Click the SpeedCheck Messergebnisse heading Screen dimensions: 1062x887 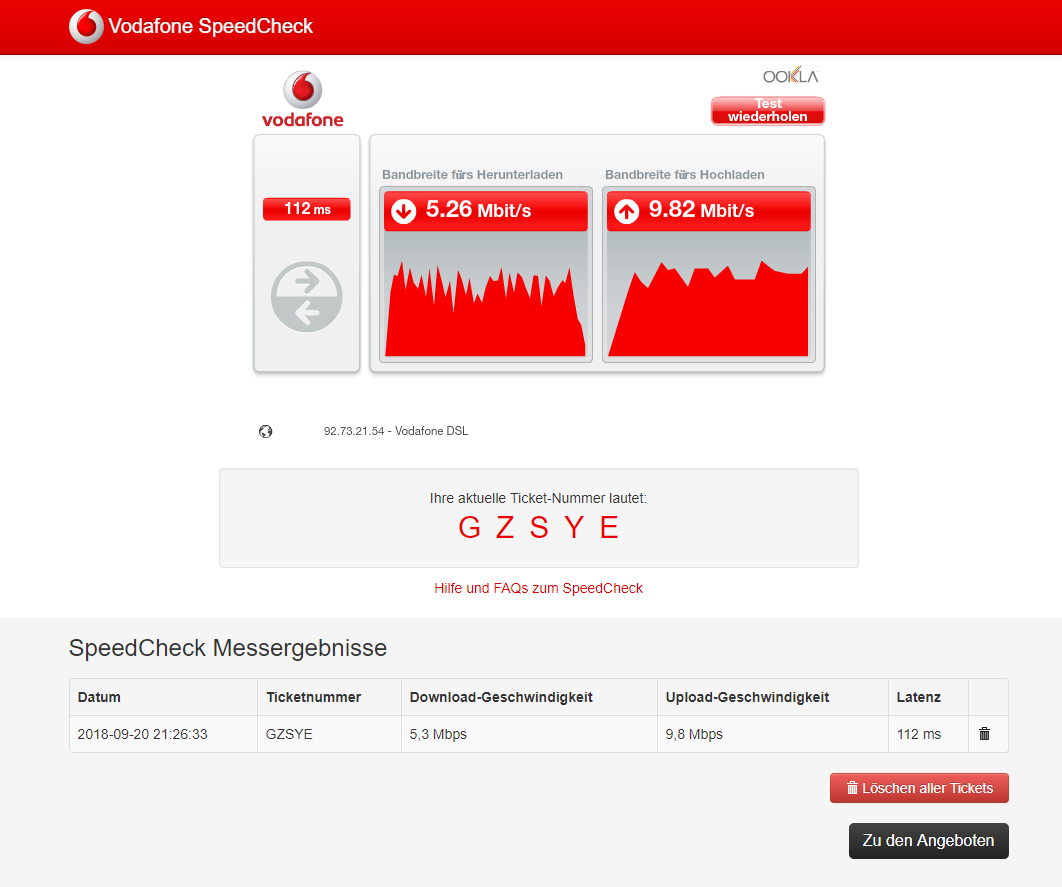coord(228,648)
